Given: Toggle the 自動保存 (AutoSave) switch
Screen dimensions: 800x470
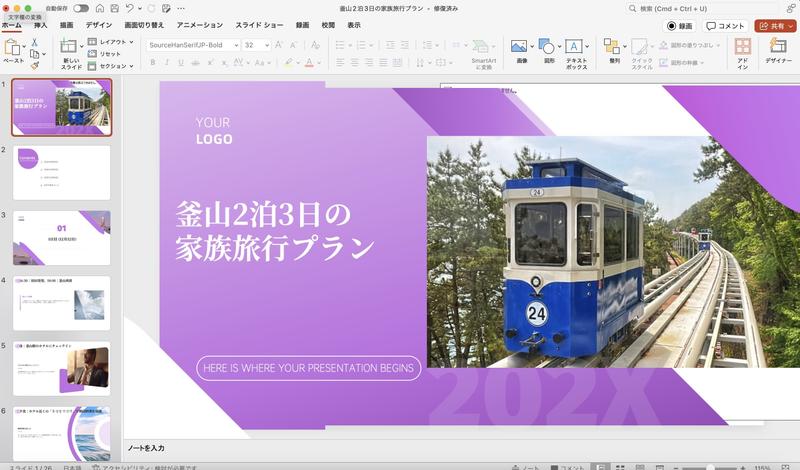Looking at the screenshot, I should [81, 8].
